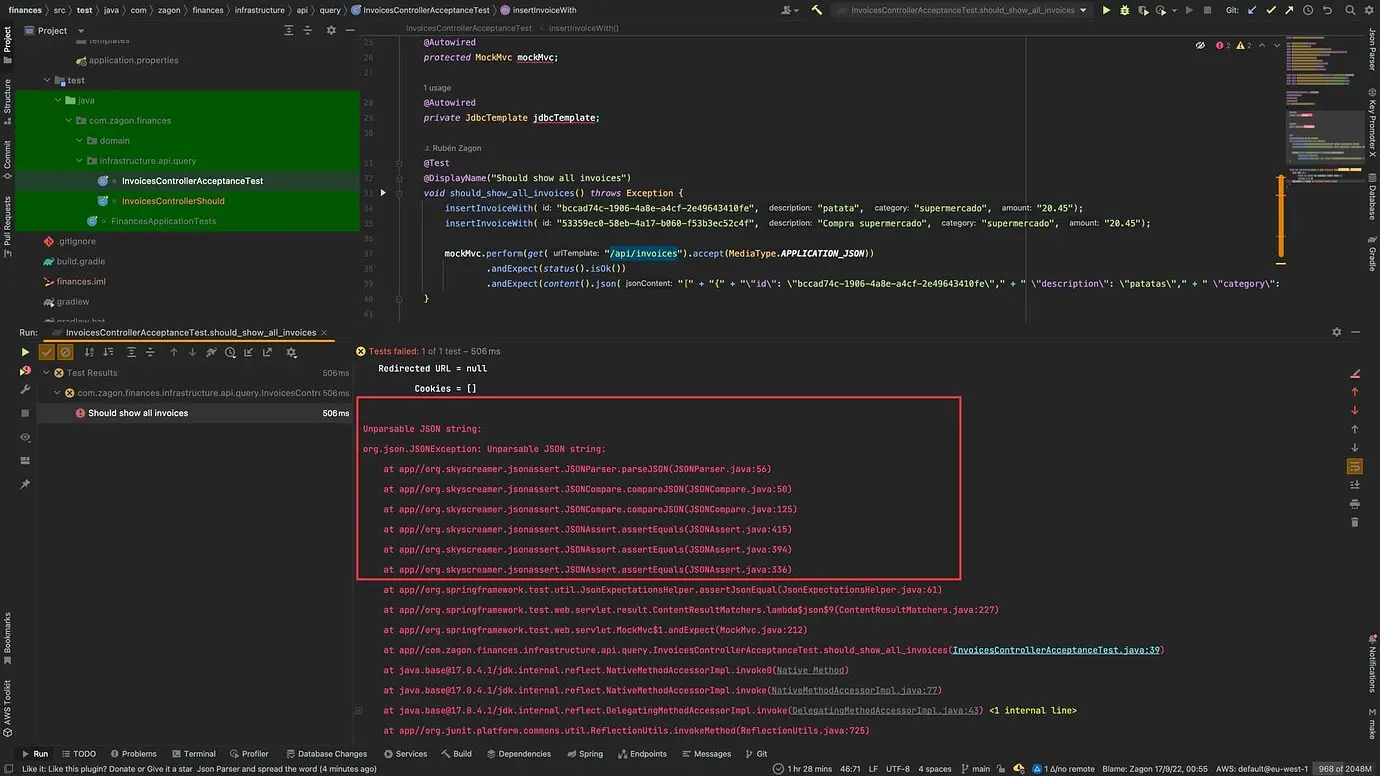This screenshot has height=776, width=1380.
Task: Open test runner settings gear
Action: [x=292, y=352]
